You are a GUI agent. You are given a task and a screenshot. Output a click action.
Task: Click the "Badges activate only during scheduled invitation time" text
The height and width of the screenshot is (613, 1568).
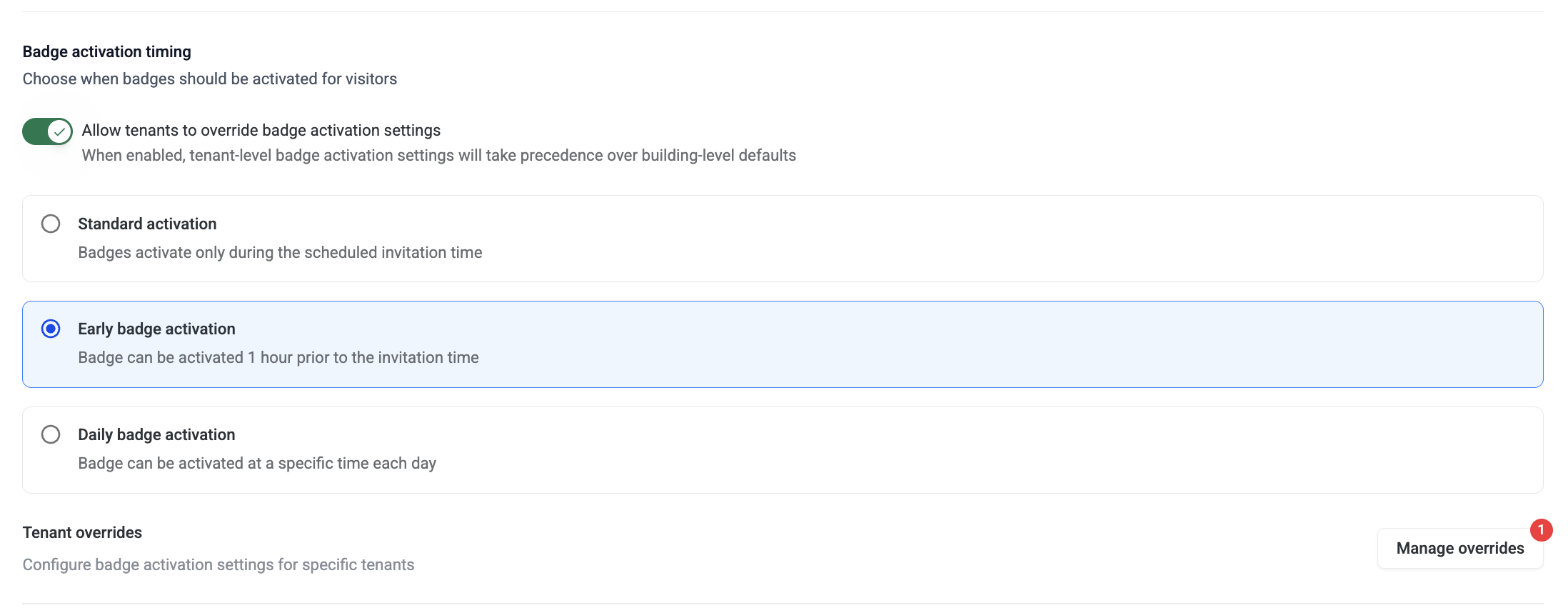click(280, 252)
